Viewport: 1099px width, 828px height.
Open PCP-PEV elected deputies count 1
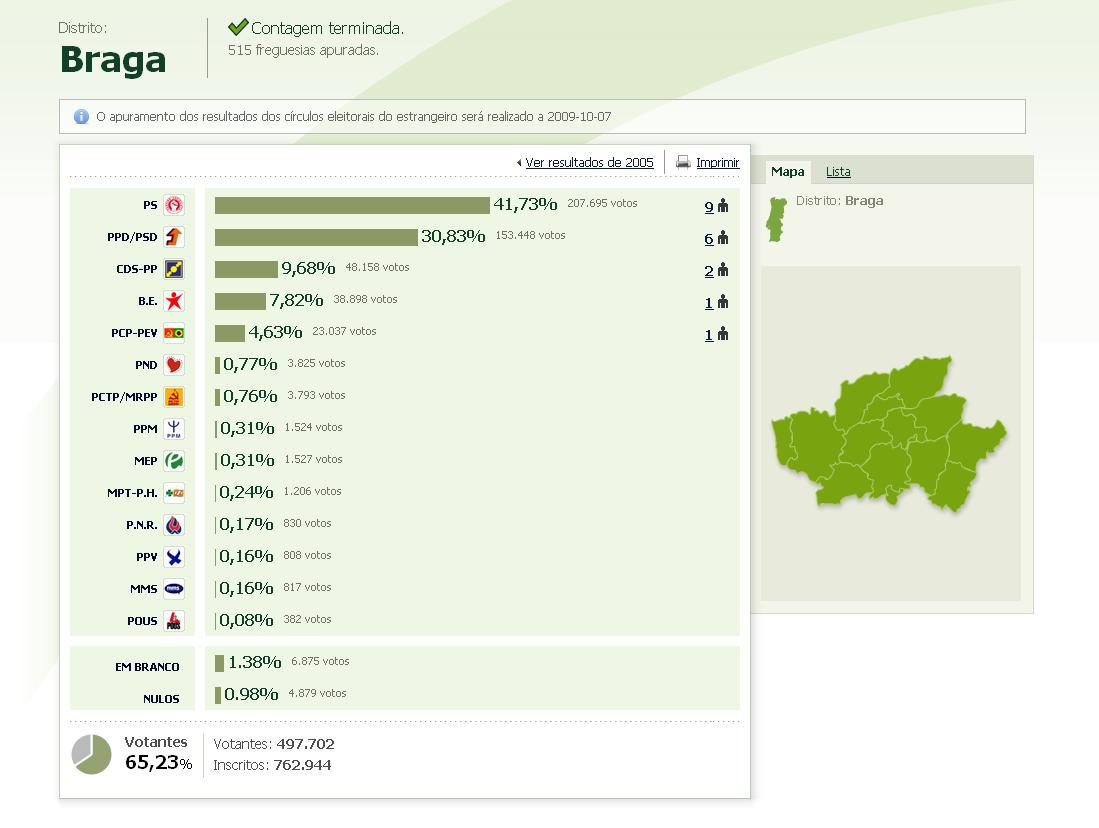click(709, 335)
